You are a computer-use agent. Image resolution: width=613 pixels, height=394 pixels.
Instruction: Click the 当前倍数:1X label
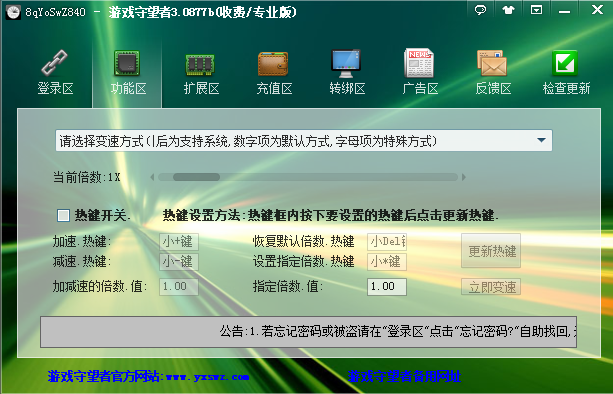pyautogui.click(x=86, y=177)
